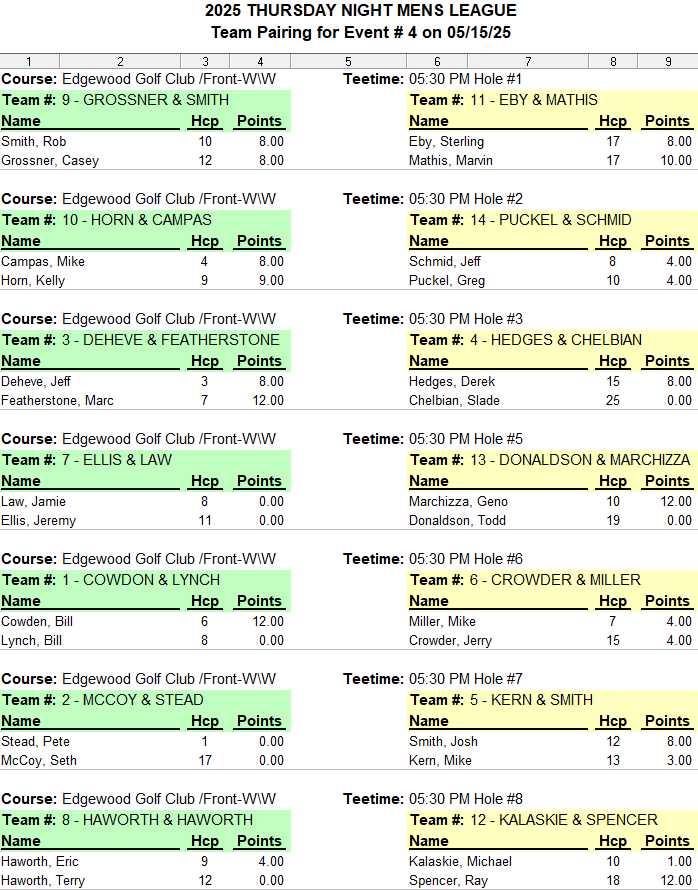This screenshot has width=698, height=890.
Task: Click column 9 ruler header
Action: (x=668, y=61)
